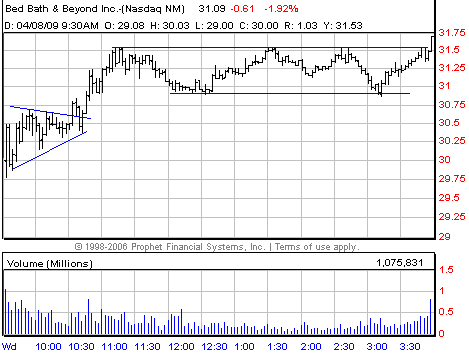The width and height of the screenshot is (469, 361).
Task: Click the -0.61 price change value
Action: coord(242,9)
